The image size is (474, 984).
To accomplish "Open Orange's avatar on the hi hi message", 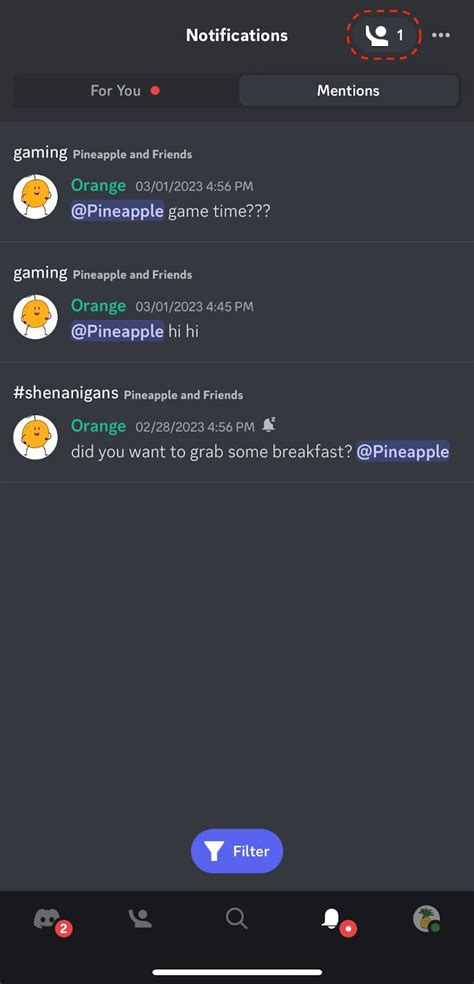I will coord(35,317).
